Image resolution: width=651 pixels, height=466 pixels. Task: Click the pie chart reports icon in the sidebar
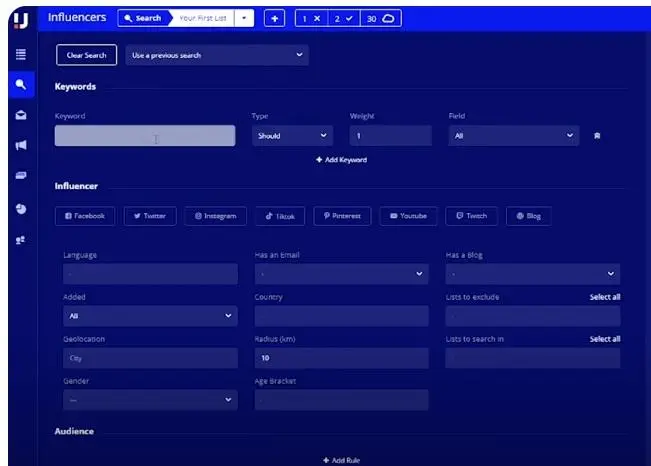click(20, 208)
